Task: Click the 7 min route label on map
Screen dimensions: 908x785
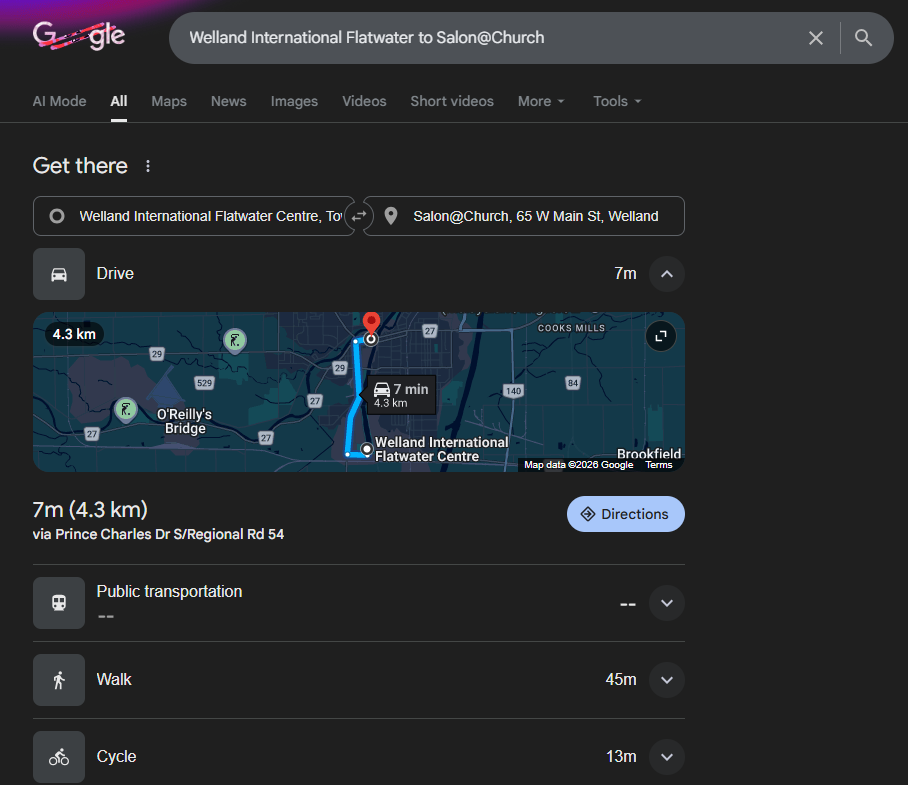Action: point(401,395)
